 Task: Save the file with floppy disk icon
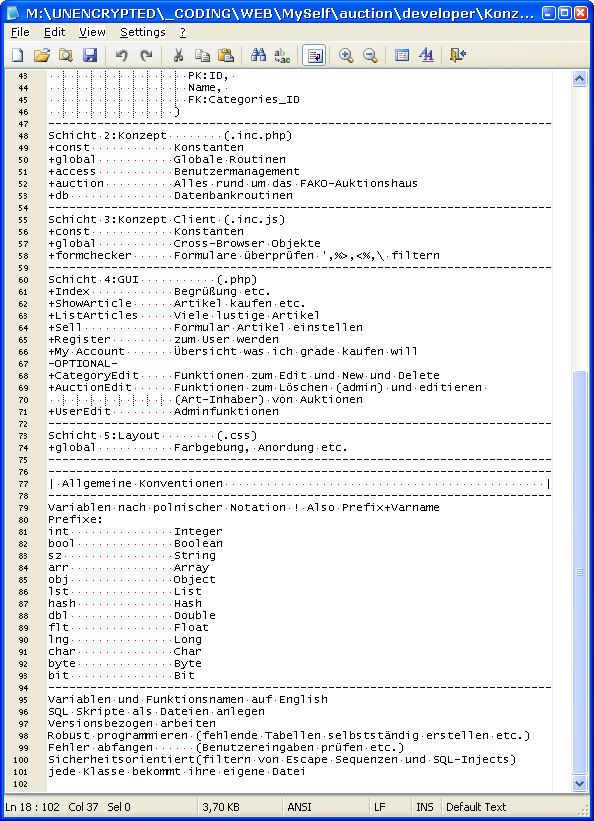click(90, 55)
